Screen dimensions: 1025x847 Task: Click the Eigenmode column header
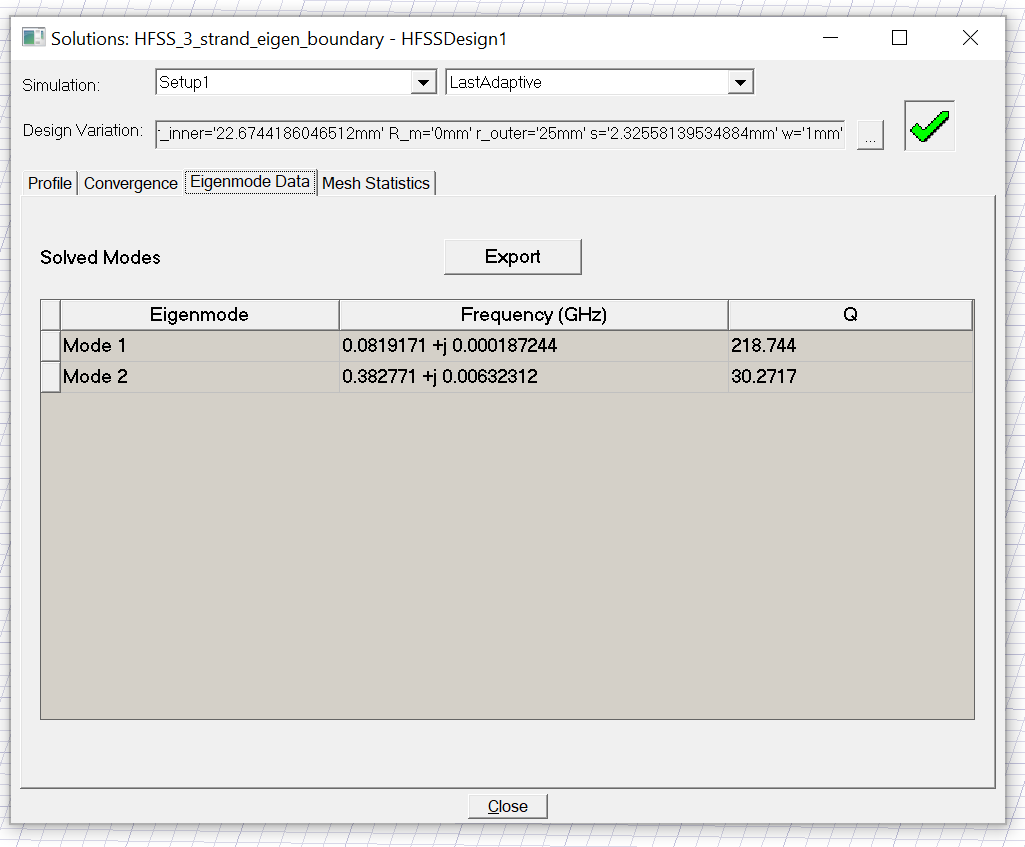tap(199, 315)
